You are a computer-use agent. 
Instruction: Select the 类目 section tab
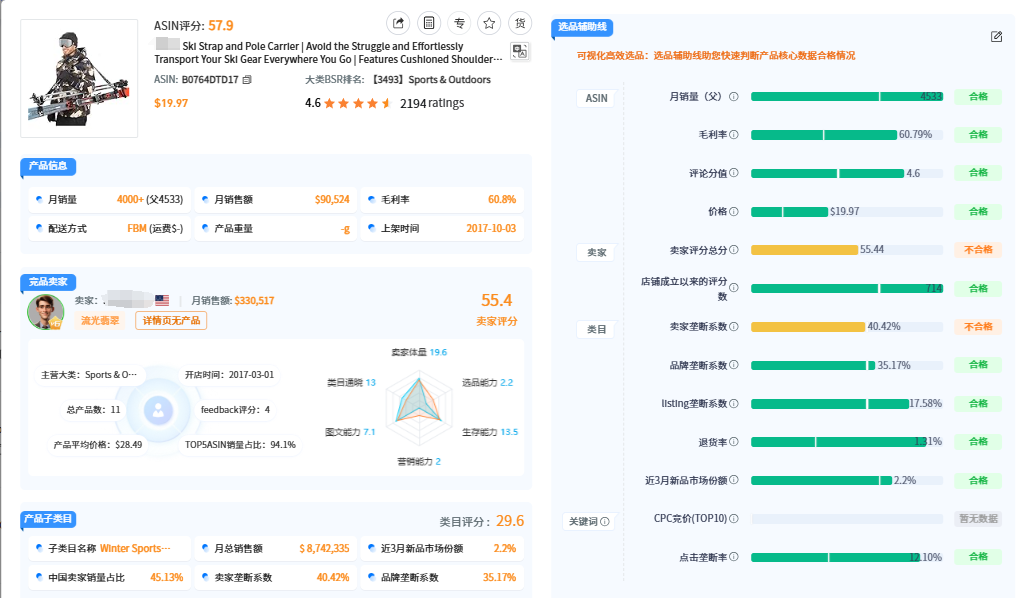tap(596, 329)
